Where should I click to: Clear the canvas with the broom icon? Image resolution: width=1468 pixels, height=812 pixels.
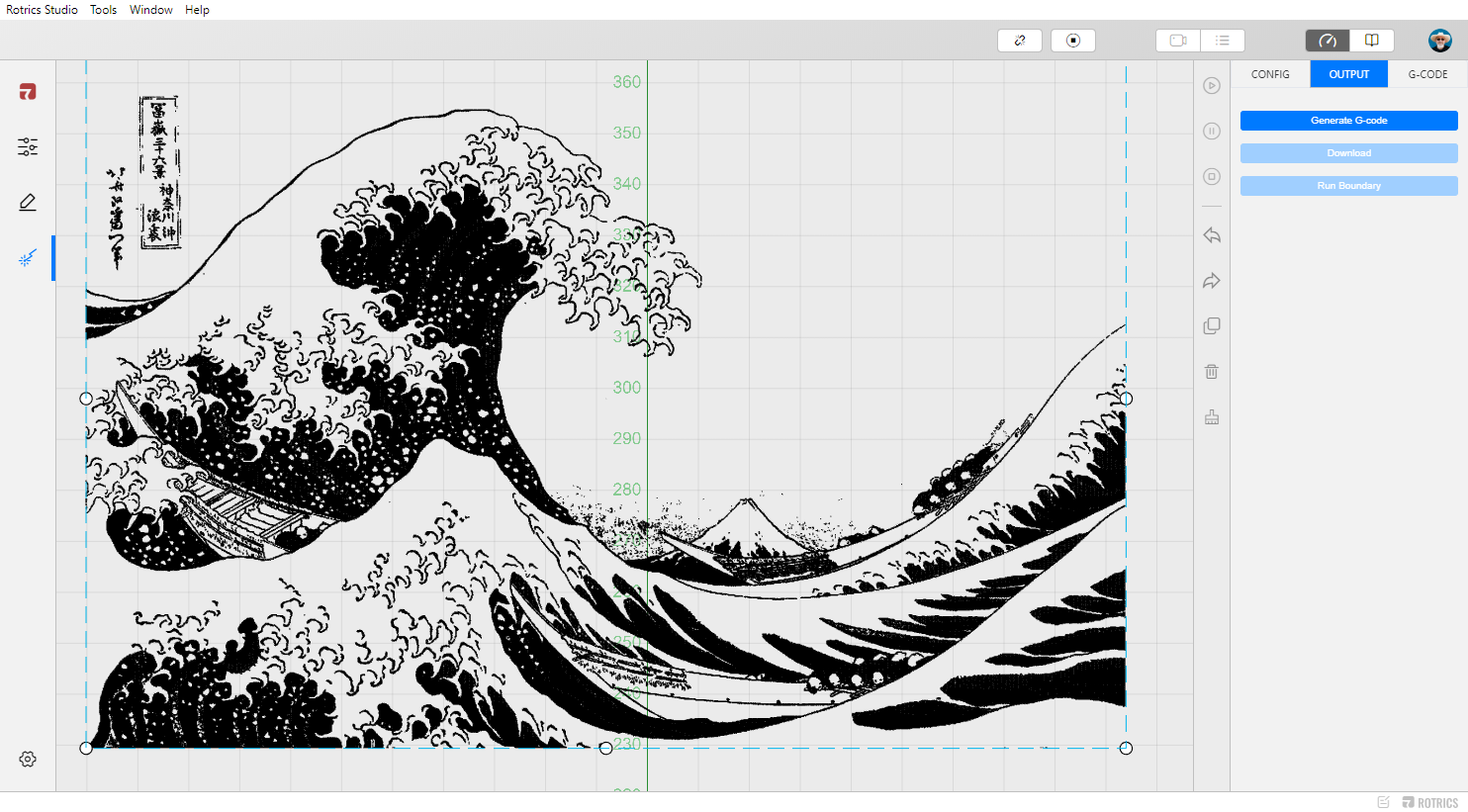coord(1212,417)
